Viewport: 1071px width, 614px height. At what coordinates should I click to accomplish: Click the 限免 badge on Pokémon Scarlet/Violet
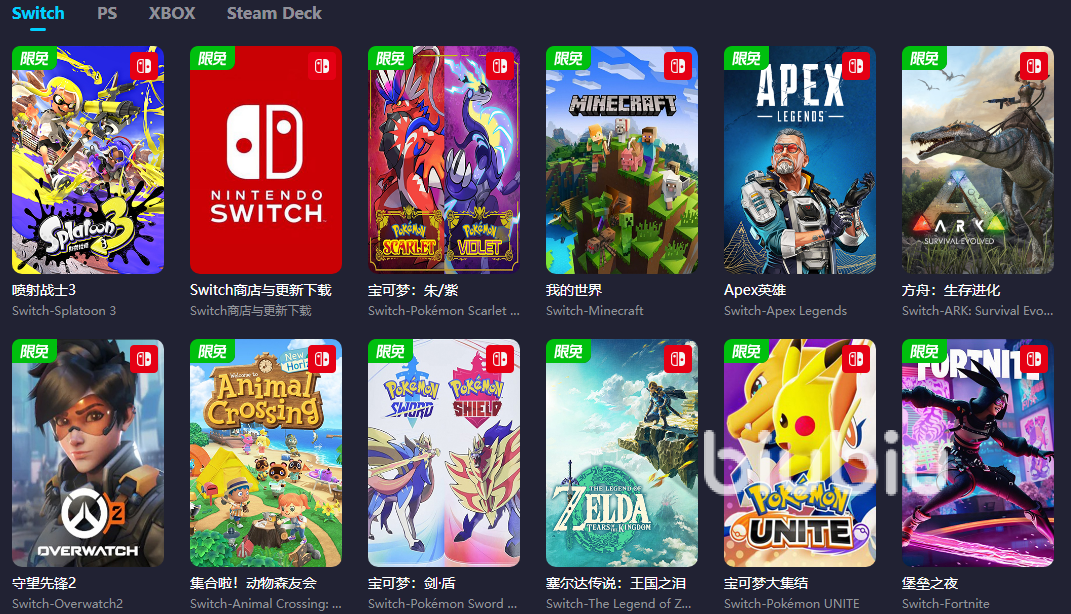click(391, 58)
